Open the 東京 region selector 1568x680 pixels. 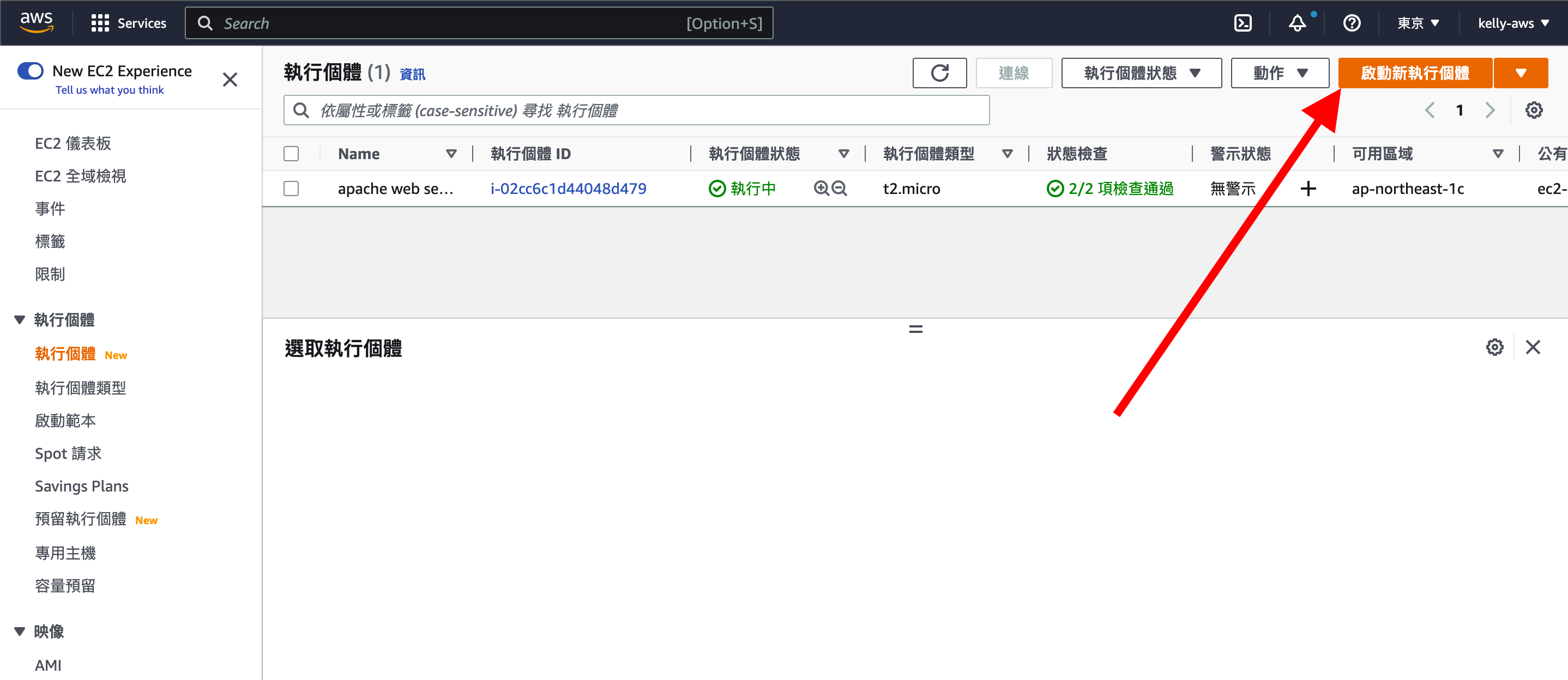[x=1418, y=23]
